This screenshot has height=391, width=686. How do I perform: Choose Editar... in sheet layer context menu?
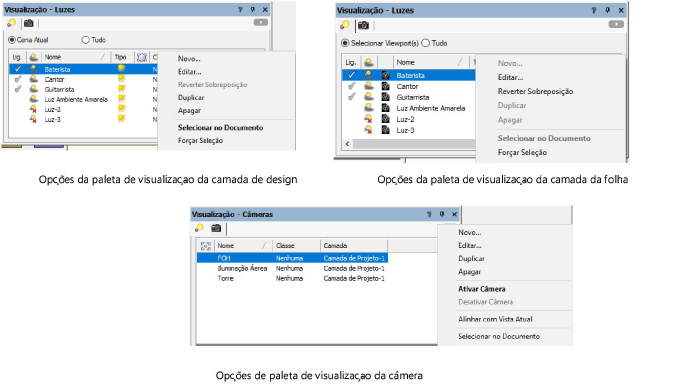point(510,77)
